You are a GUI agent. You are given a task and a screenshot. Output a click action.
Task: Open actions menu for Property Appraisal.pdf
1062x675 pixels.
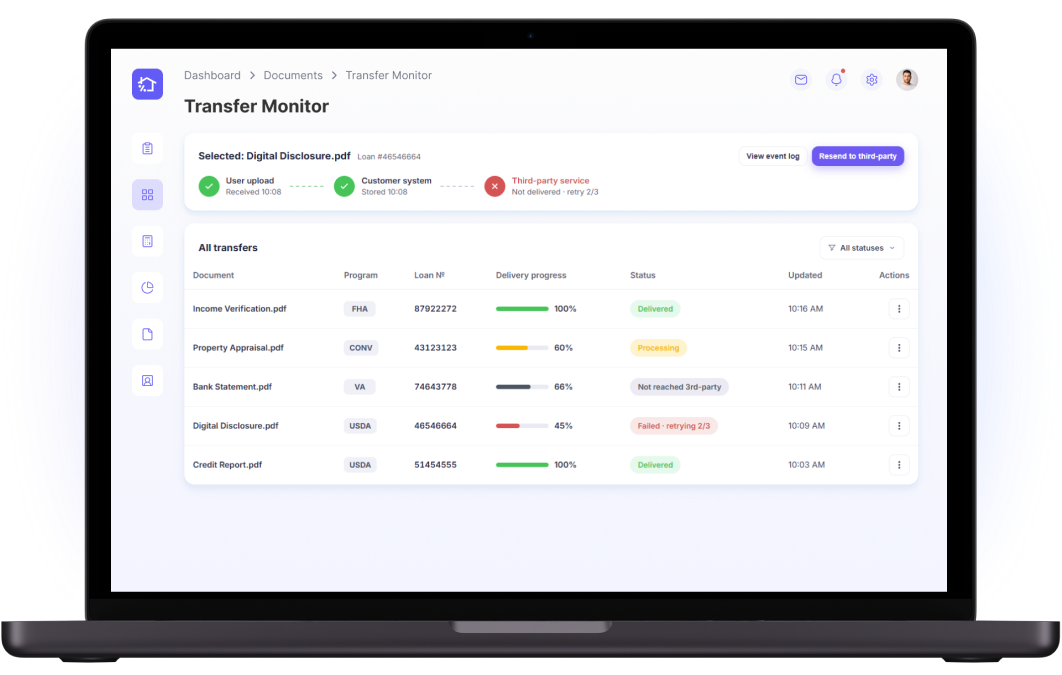pos(899,348)
